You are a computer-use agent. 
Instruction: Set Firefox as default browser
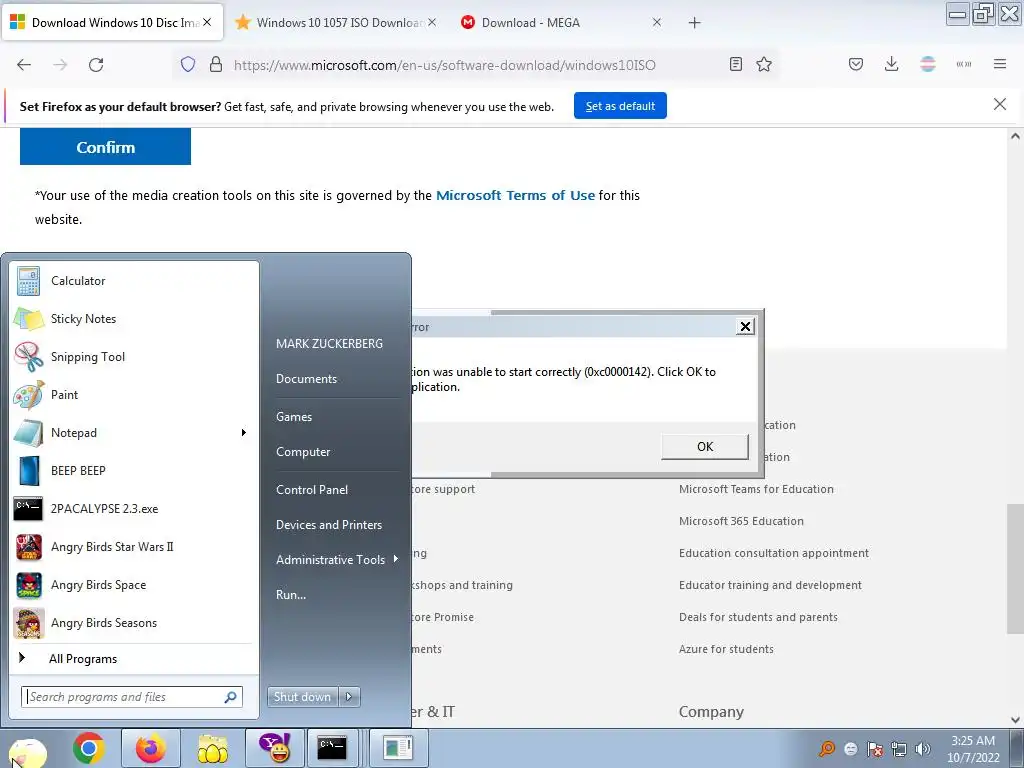coord(620,106)
